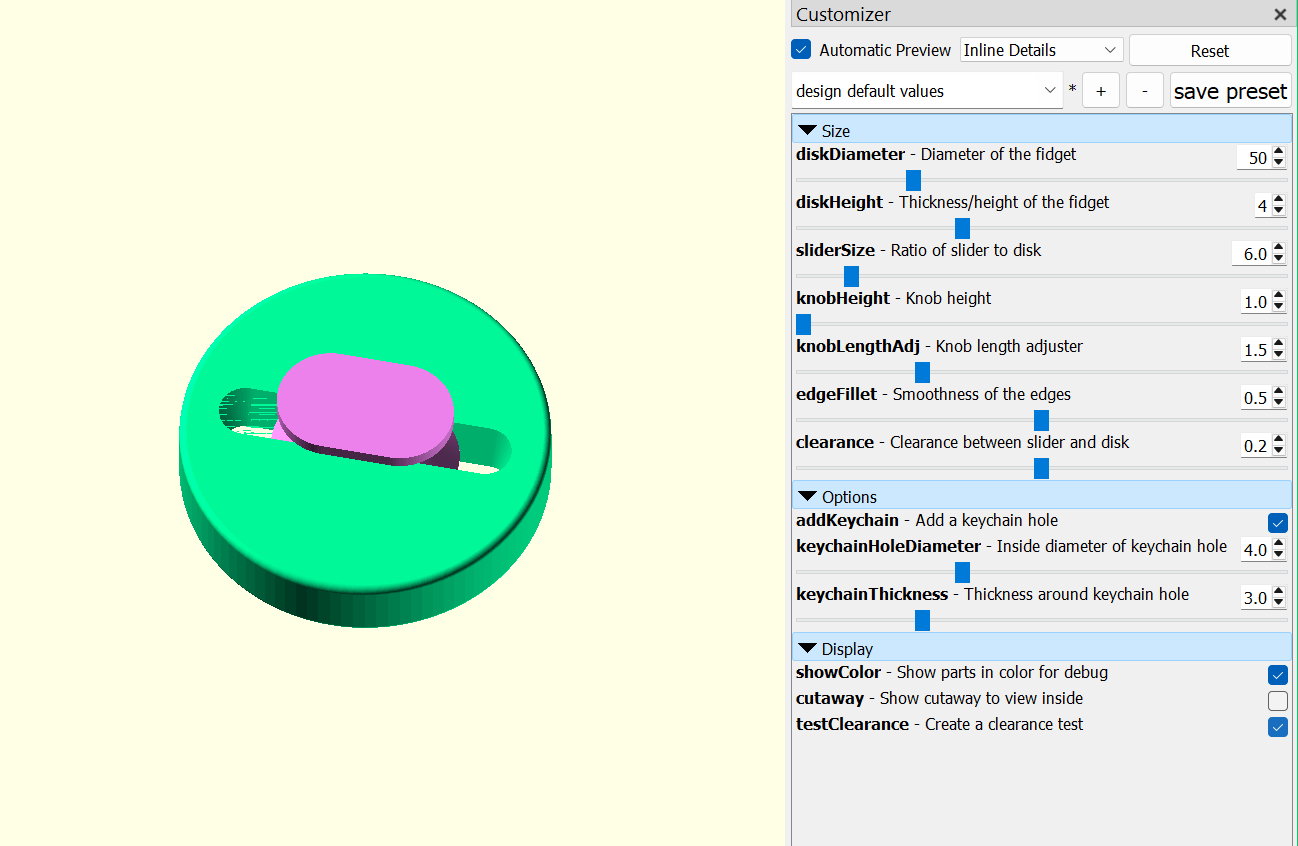Click the keychainThickness value field
The height and width of the screenshot is (846, 1298).
(1254, 598)
